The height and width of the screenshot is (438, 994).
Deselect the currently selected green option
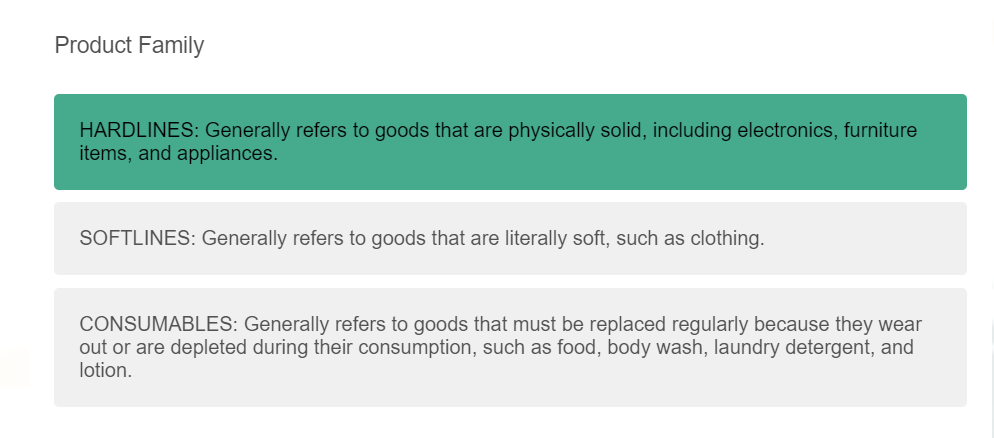point(510,142)
